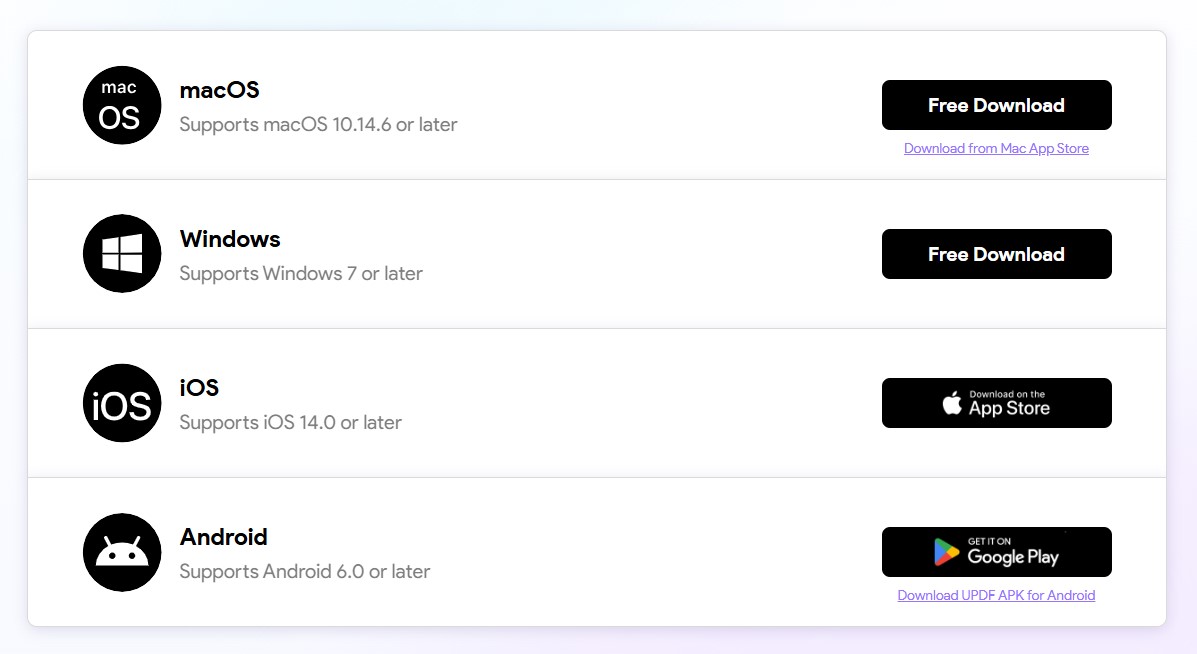Click the Apple logo inside the App Store badge
The image size is (1197, 654).
953,402
